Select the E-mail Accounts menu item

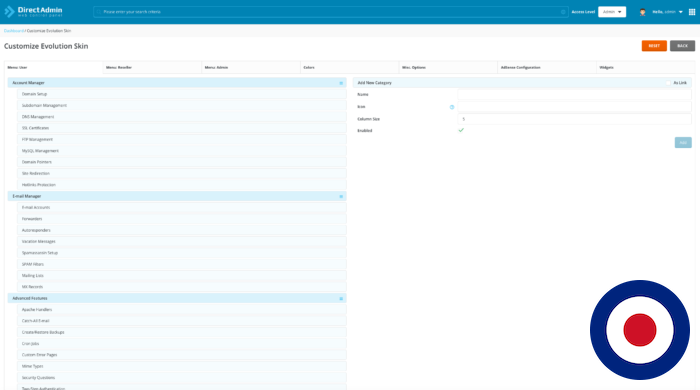182,207
